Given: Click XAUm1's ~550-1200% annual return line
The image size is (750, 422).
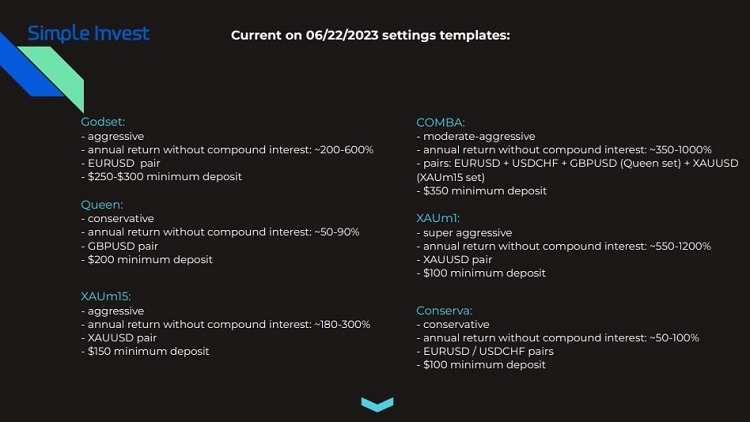Looking at the screenshot, I should [564, 246].
